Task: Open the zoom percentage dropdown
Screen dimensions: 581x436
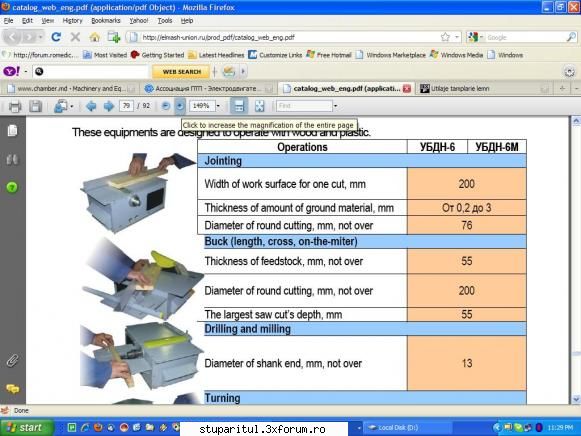Action: point(218,106)
